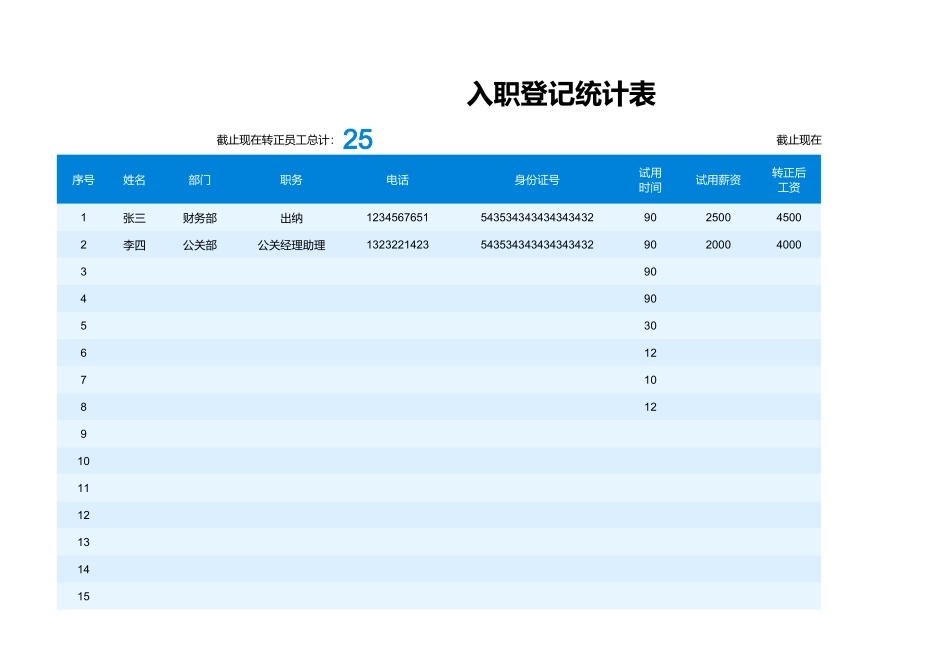This screenshot has width=950, height=672.
Task: Click the 部门 column header
Action: tap(199, 180)
